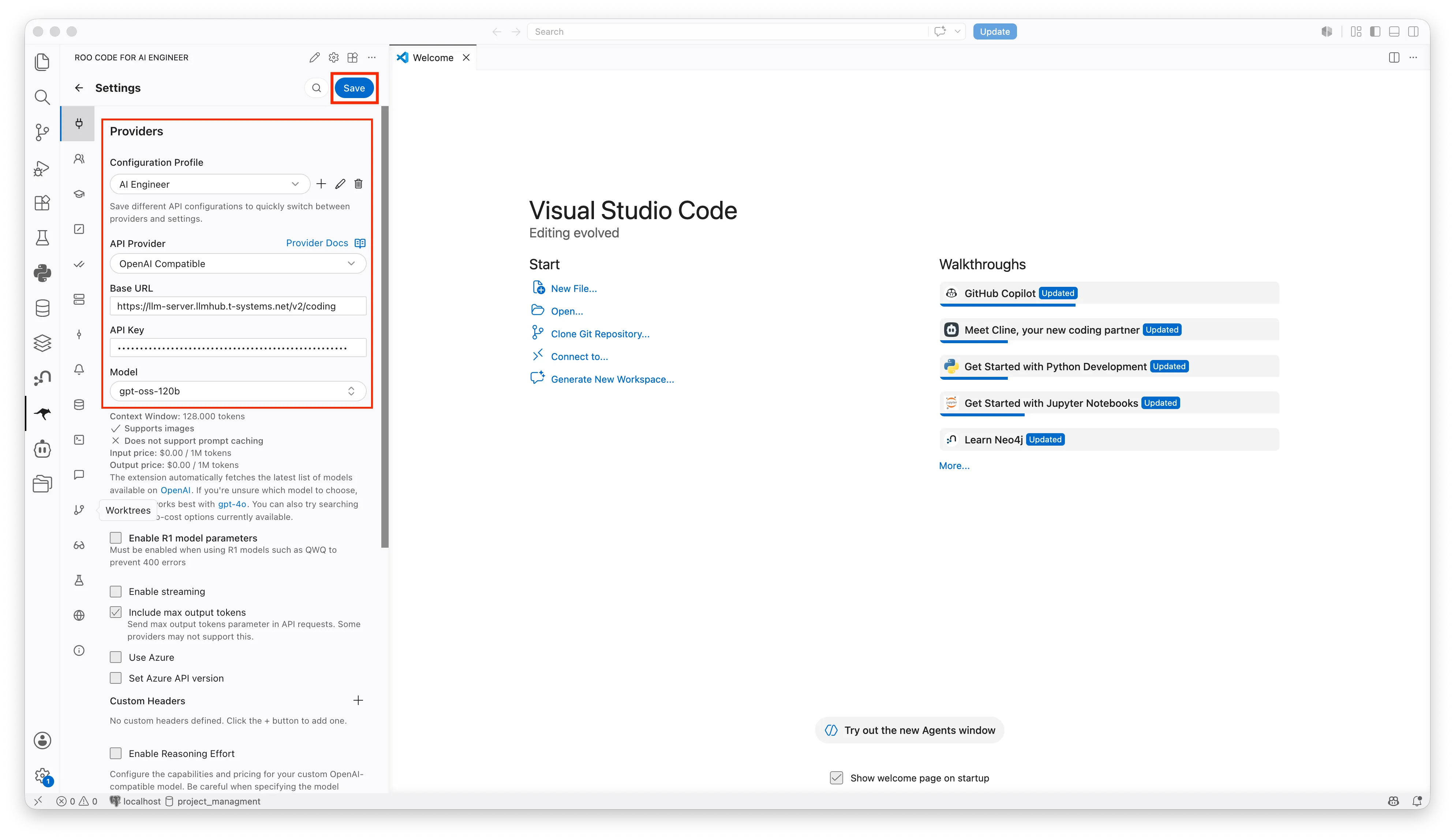This screenshot has width=1455, height=840.
Task: Save the Roo Code settings
Action: coord(354,88)
